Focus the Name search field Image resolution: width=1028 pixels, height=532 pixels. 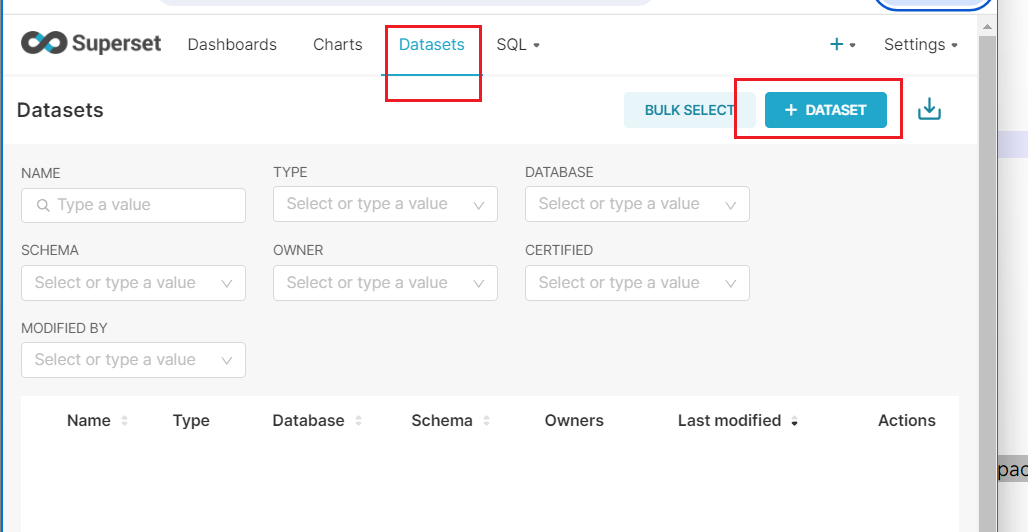click(x=133, y=205)
